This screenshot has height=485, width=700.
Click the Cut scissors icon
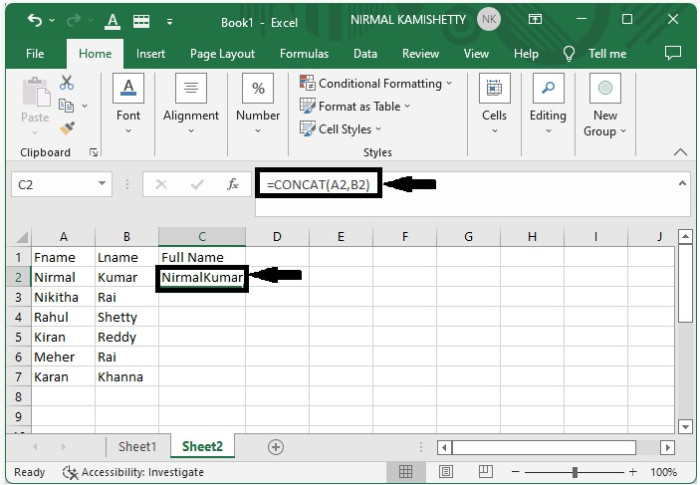tap(67, 83)
